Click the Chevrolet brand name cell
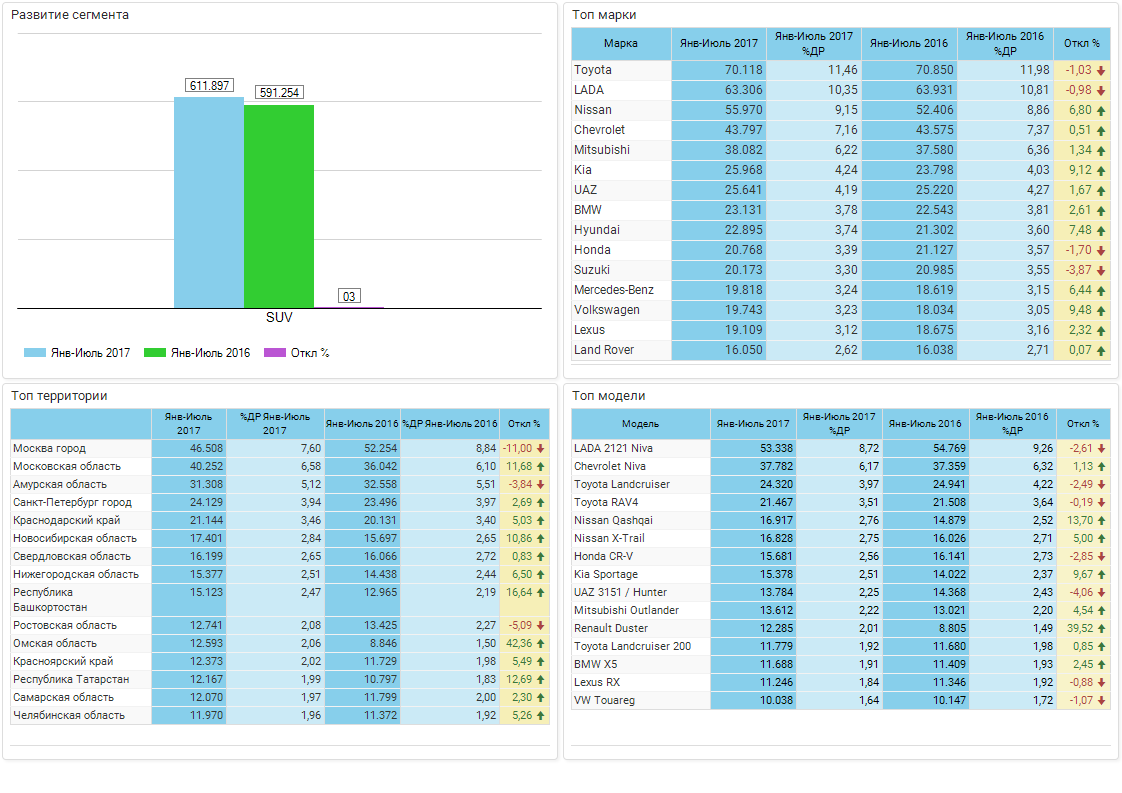This screenshot has width=1122, height=793. [x=621, y=130]
